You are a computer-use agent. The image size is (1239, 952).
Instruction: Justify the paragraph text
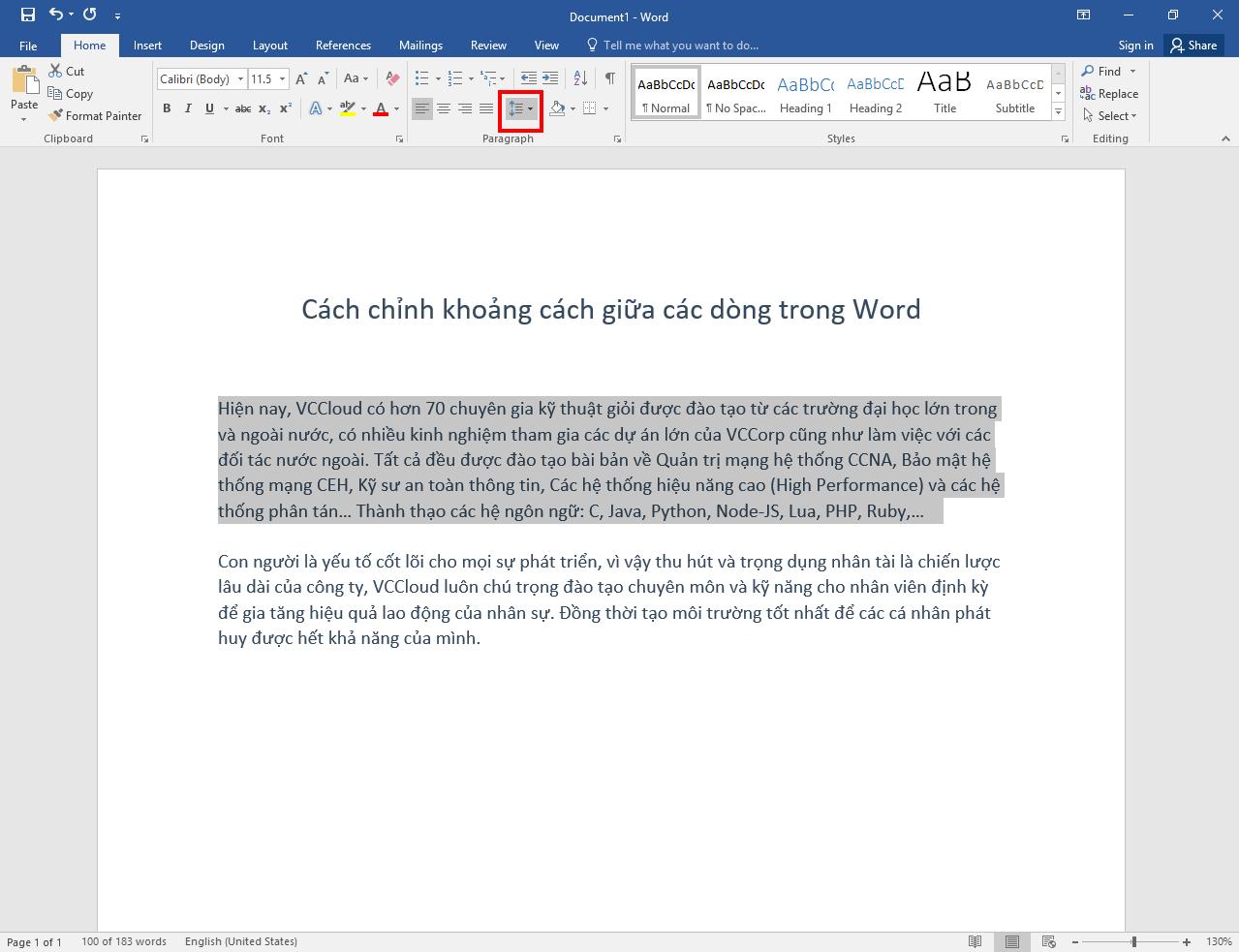pos(486,109)
